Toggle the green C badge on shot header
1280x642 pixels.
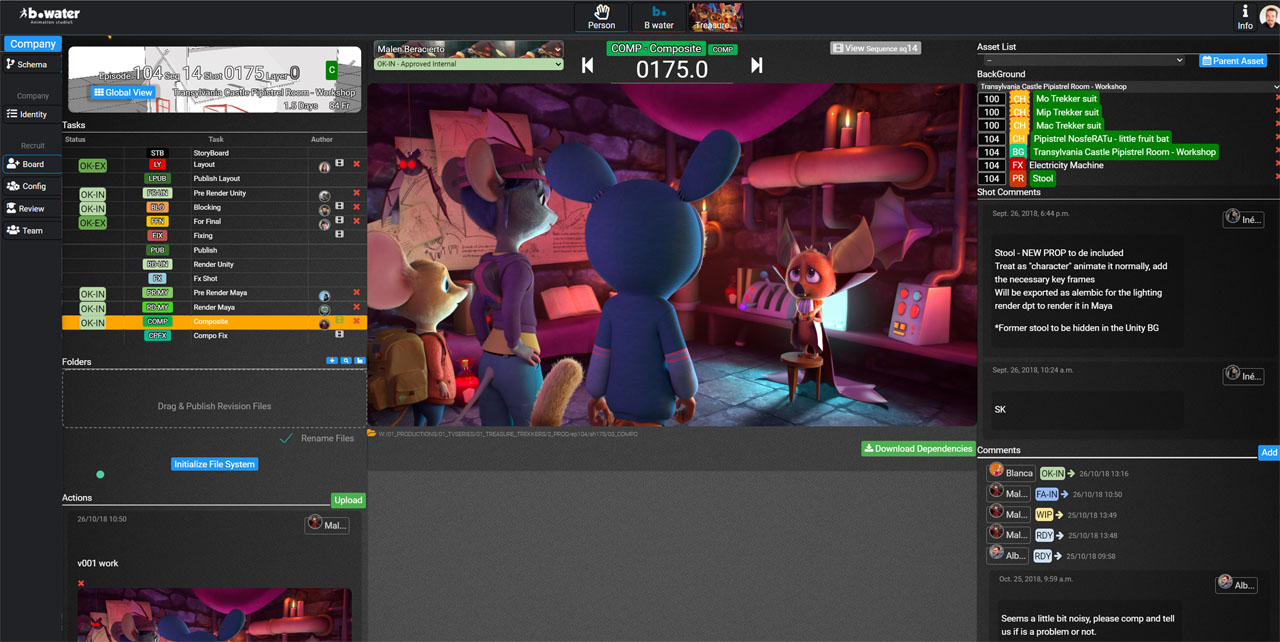click(x=332, y=70)
